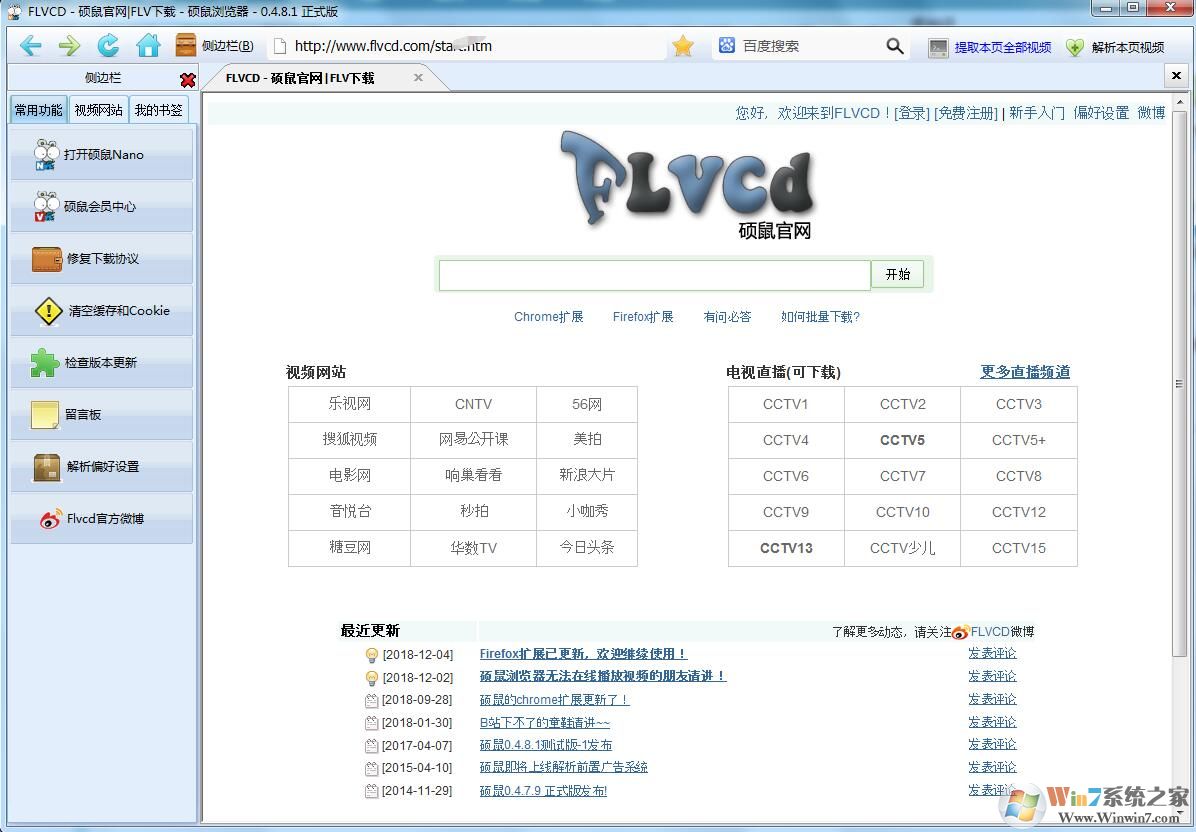This screenshot has width=1196, height=832.
Task: Open 更多直播频道 link
Action: (1024, 372)
